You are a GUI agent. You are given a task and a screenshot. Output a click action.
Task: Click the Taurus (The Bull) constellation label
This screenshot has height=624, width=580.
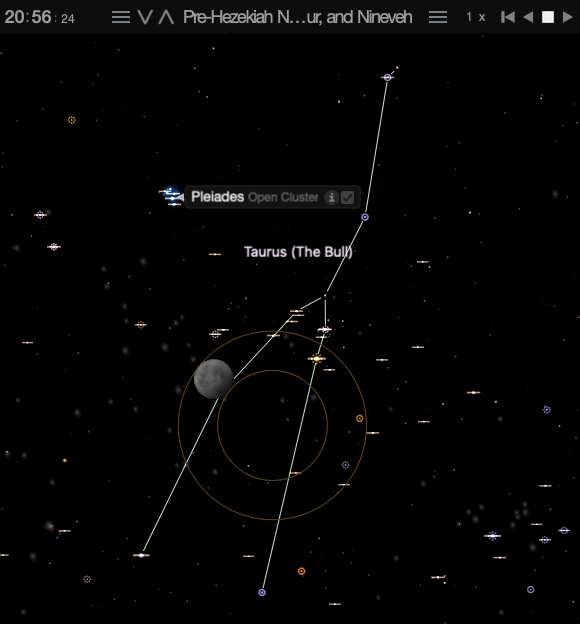click(298, 252)
